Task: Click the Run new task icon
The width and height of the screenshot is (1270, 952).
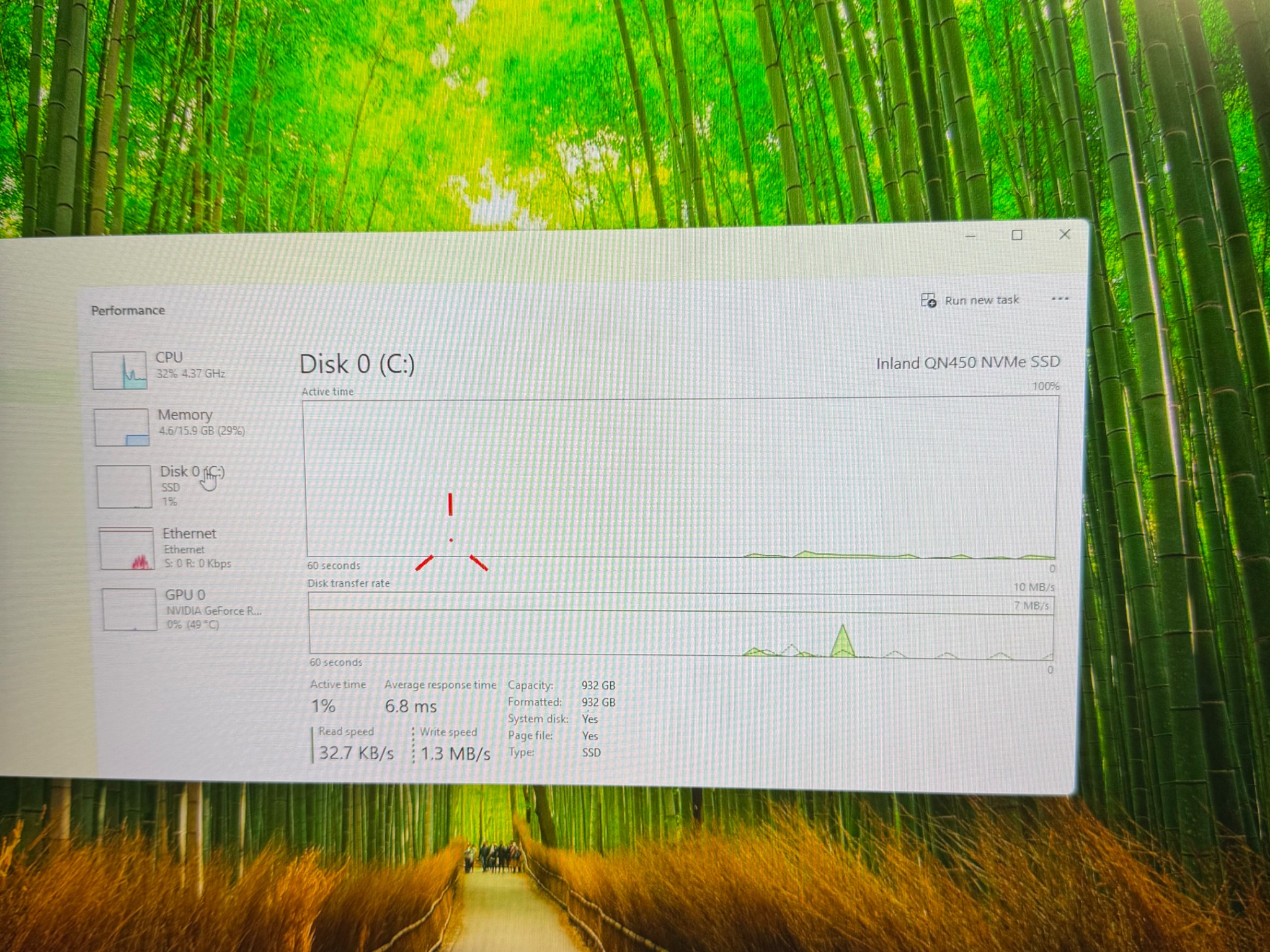Action: pos(928,301)
